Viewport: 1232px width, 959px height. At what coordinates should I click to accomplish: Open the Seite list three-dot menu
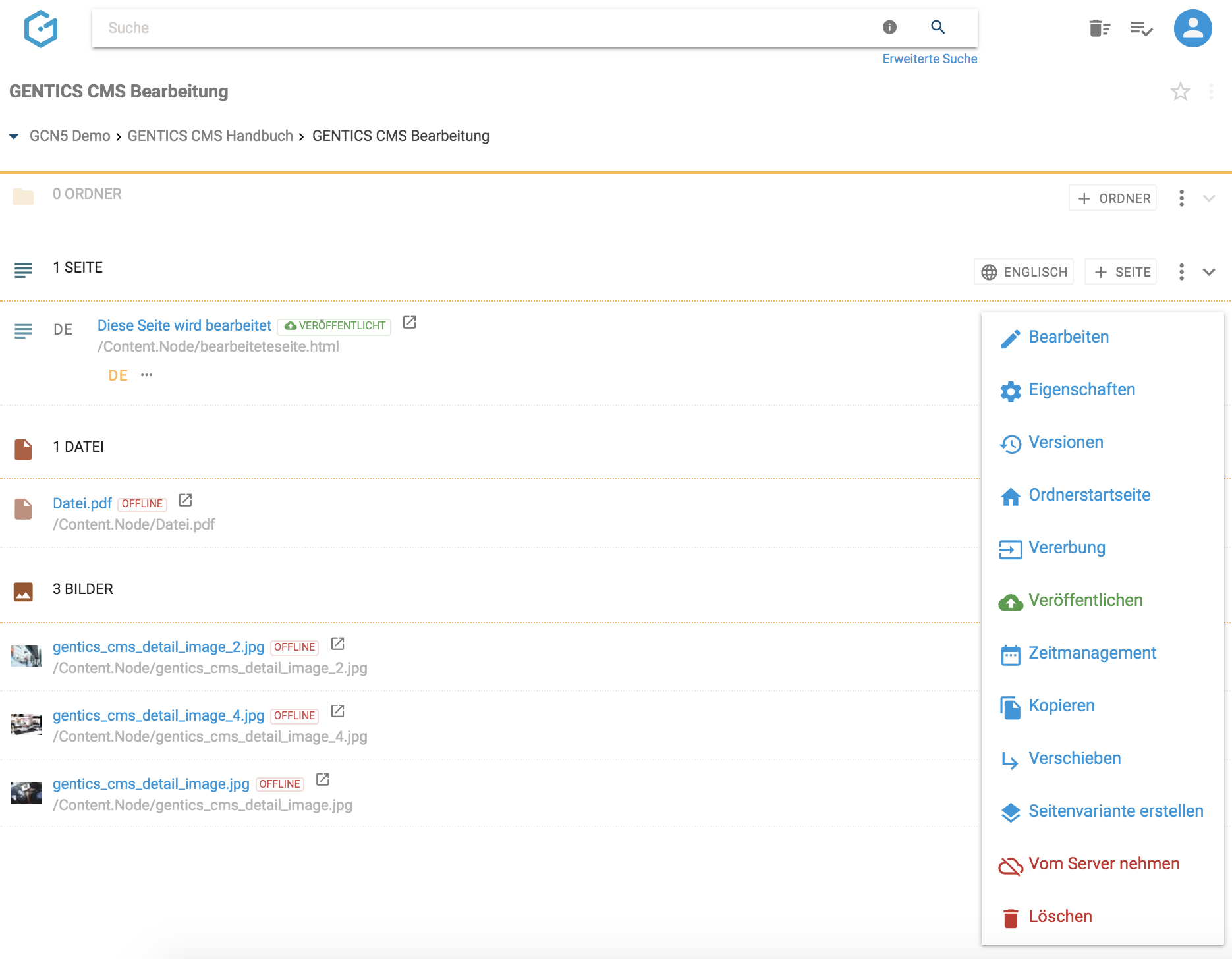[x=1181, y=272]
